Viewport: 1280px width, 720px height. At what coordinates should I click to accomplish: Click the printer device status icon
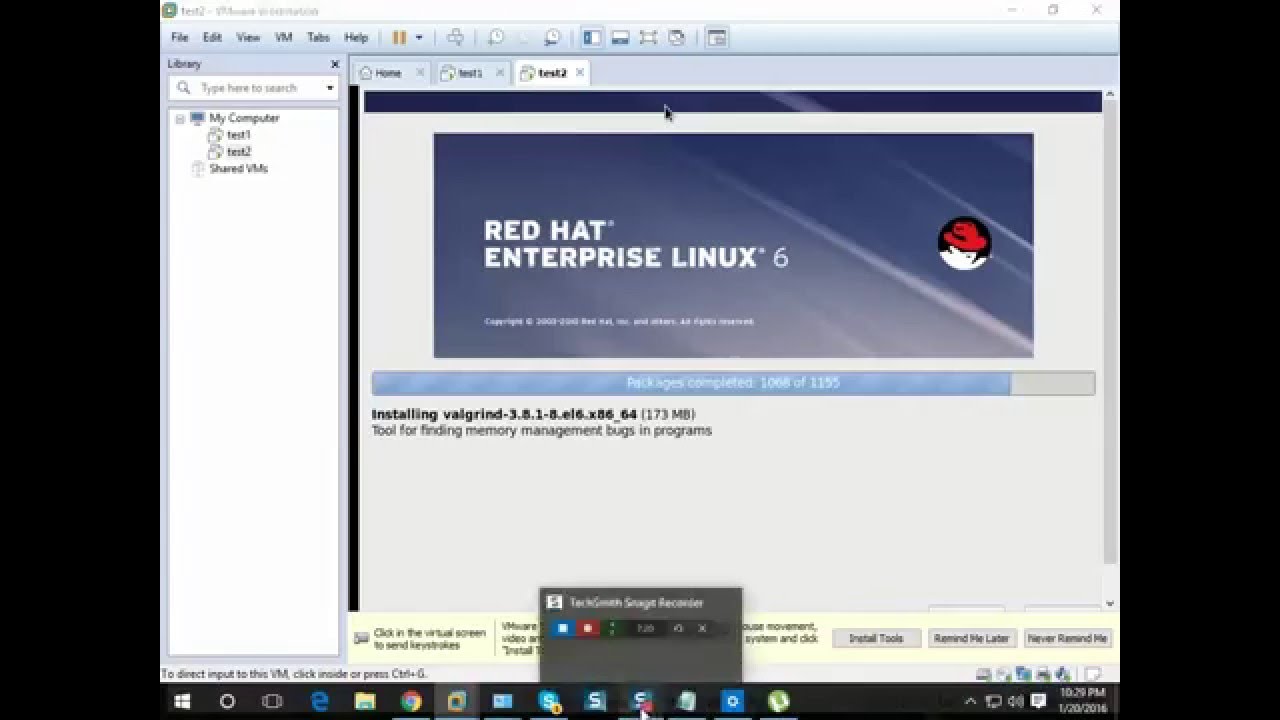coord(1043,674)
